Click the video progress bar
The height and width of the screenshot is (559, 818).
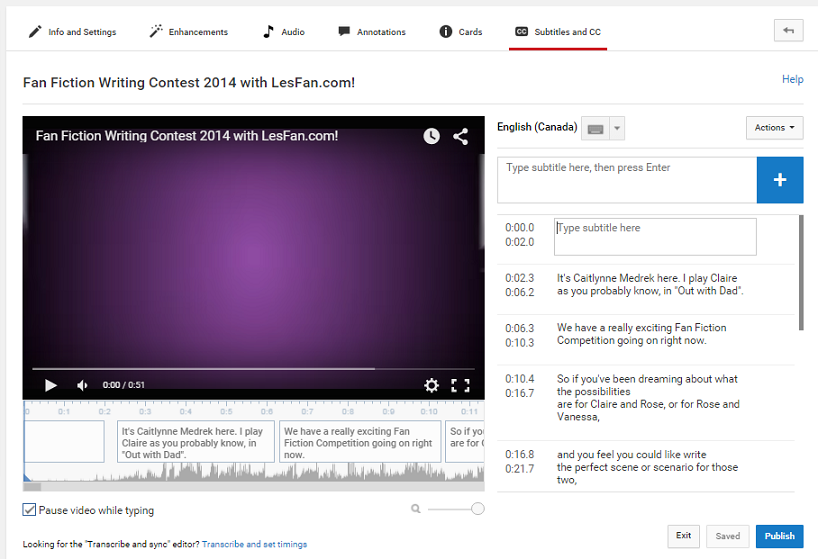coord(254,369)
